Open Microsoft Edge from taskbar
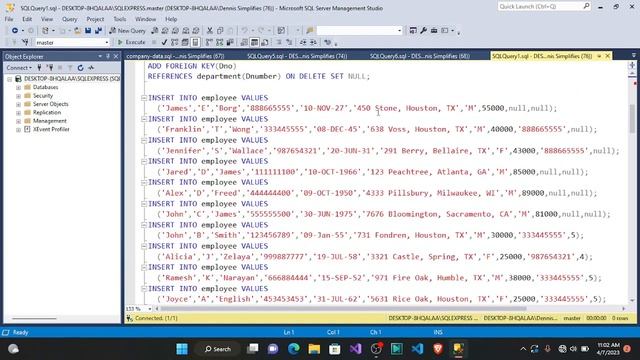Screen dimensions: 640x360 pos(294,349)
